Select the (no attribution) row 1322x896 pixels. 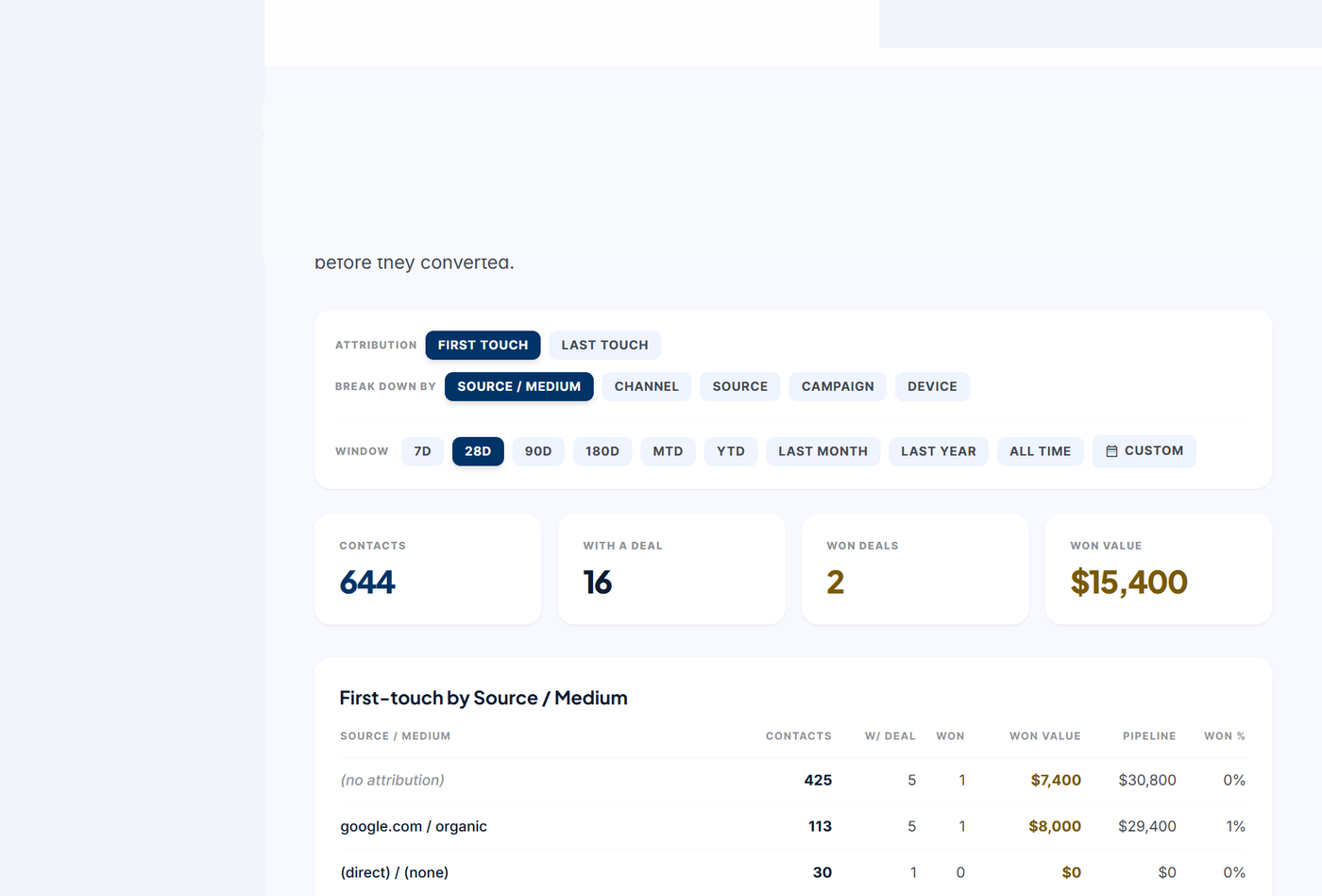point(792,781)
